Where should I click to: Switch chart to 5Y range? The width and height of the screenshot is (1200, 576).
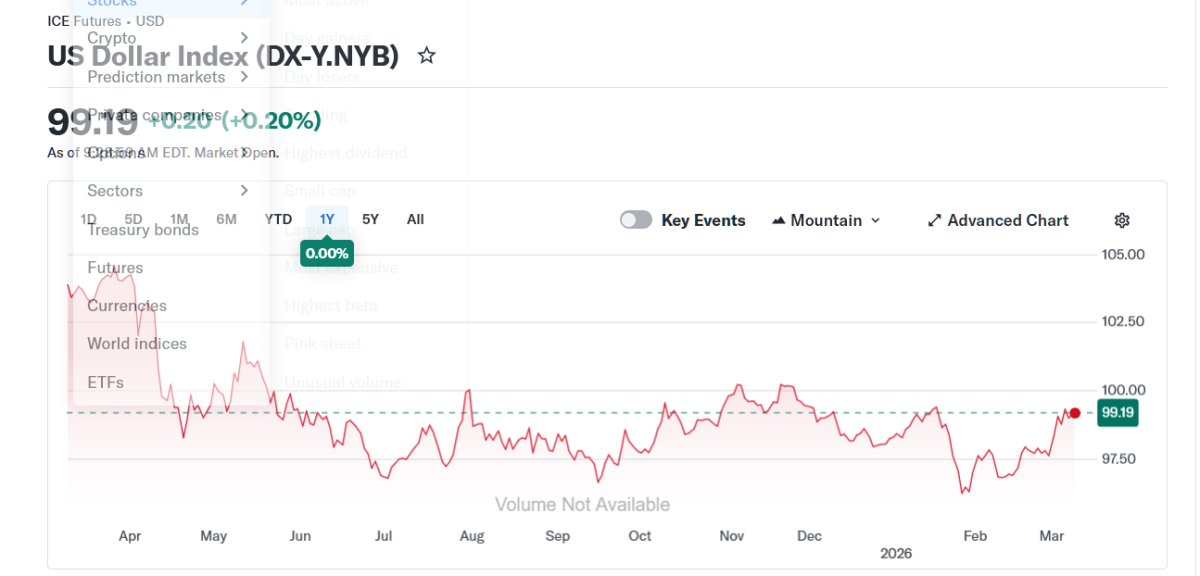370,219
